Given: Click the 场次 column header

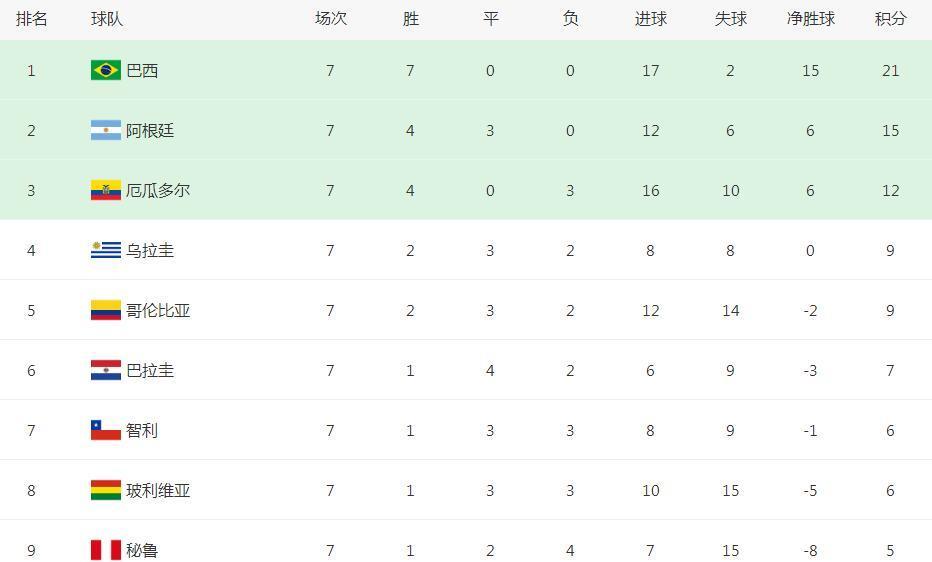Looking at the screenshot, I should click(330, 18).
